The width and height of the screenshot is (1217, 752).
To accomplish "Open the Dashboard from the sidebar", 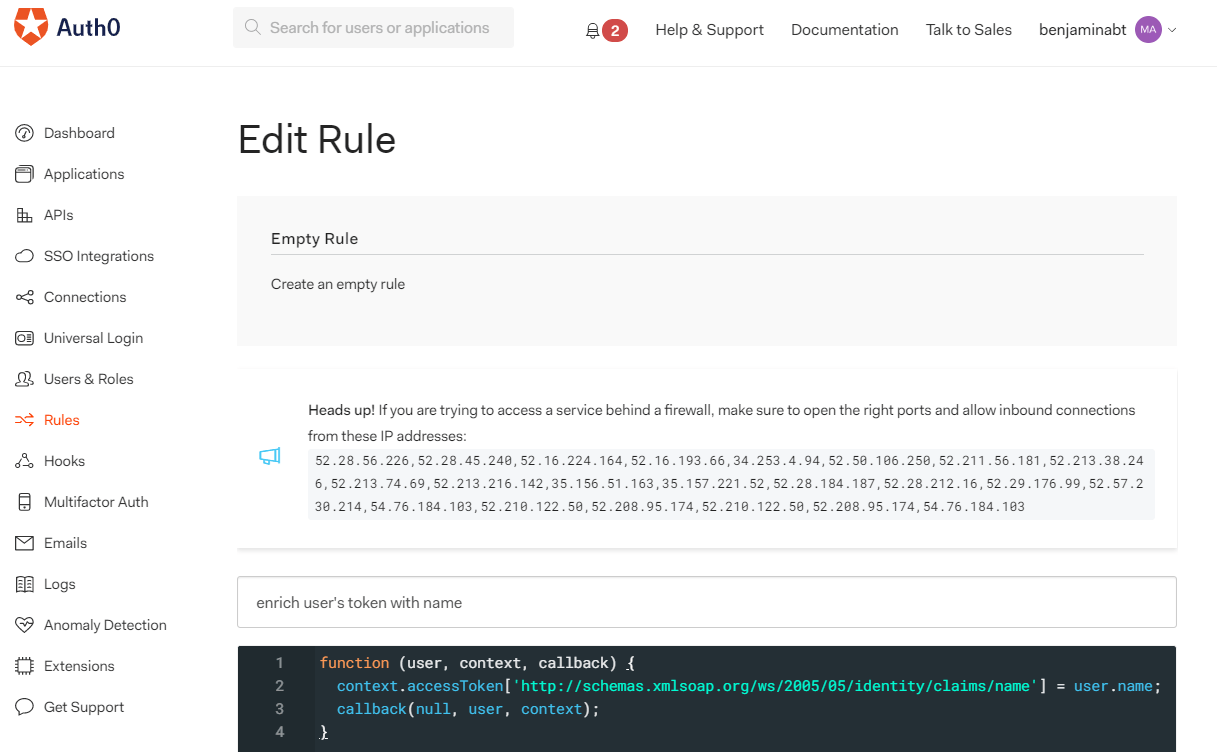I will [79, 132].
